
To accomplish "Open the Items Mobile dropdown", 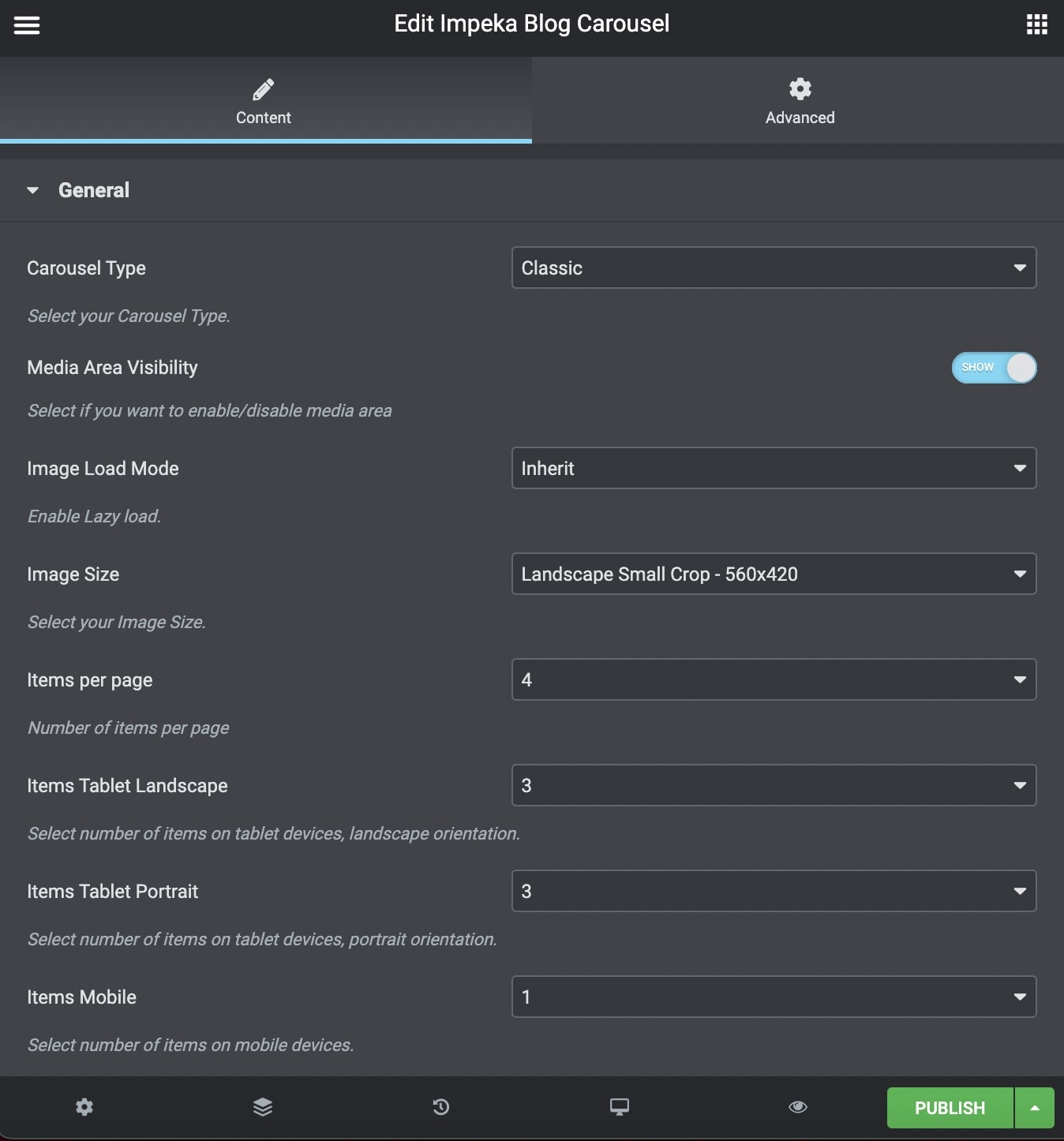I will [x=774, y=997].
